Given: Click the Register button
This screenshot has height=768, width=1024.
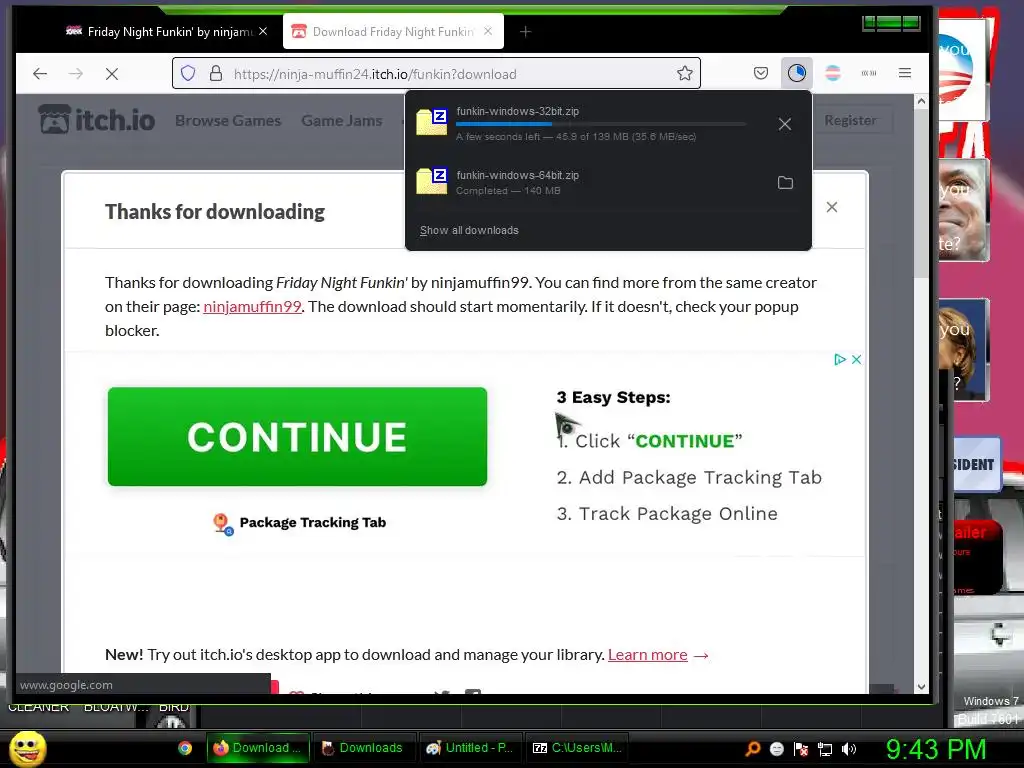Looking at the screenshot, I should tap(850, 120).
